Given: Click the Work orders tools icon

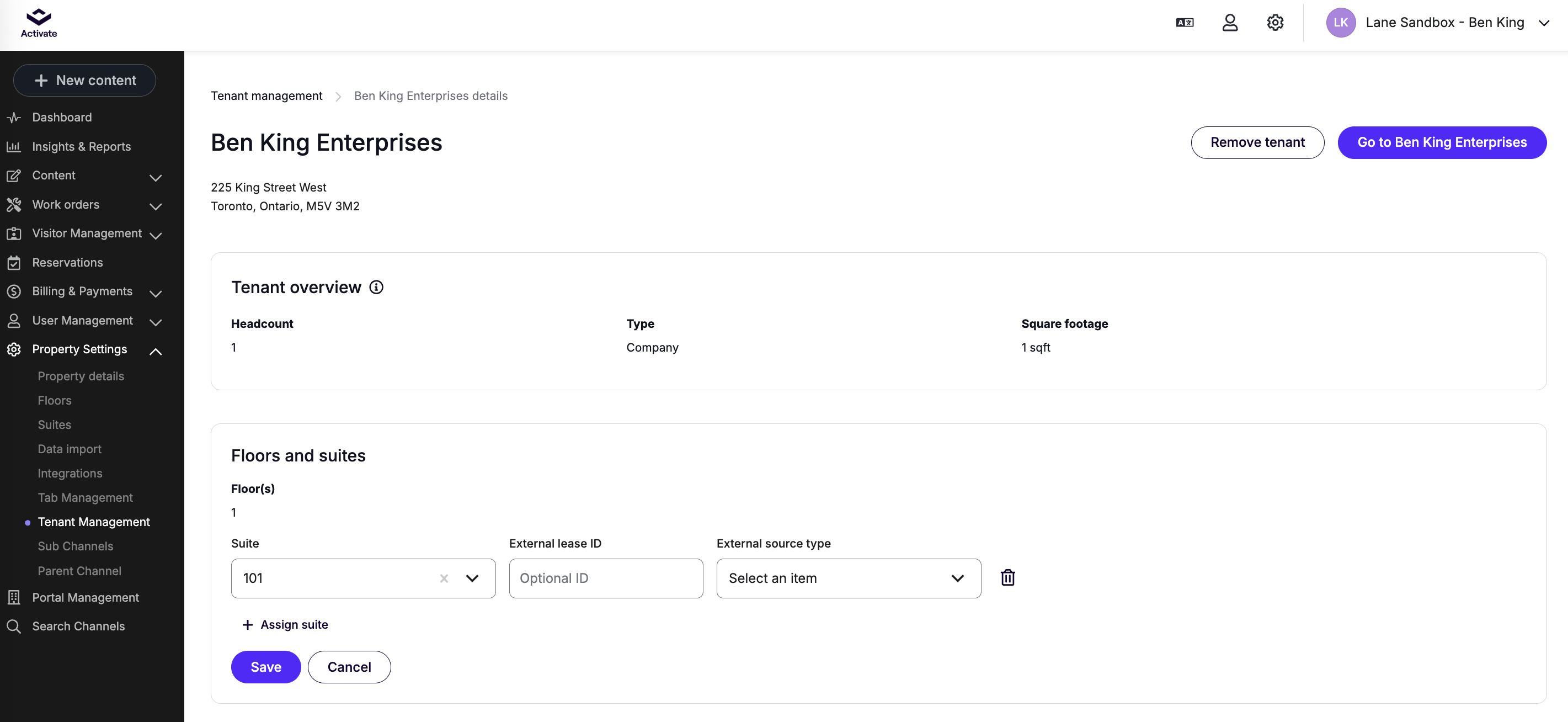Looking at the screenshot, I should click(13, 205).
